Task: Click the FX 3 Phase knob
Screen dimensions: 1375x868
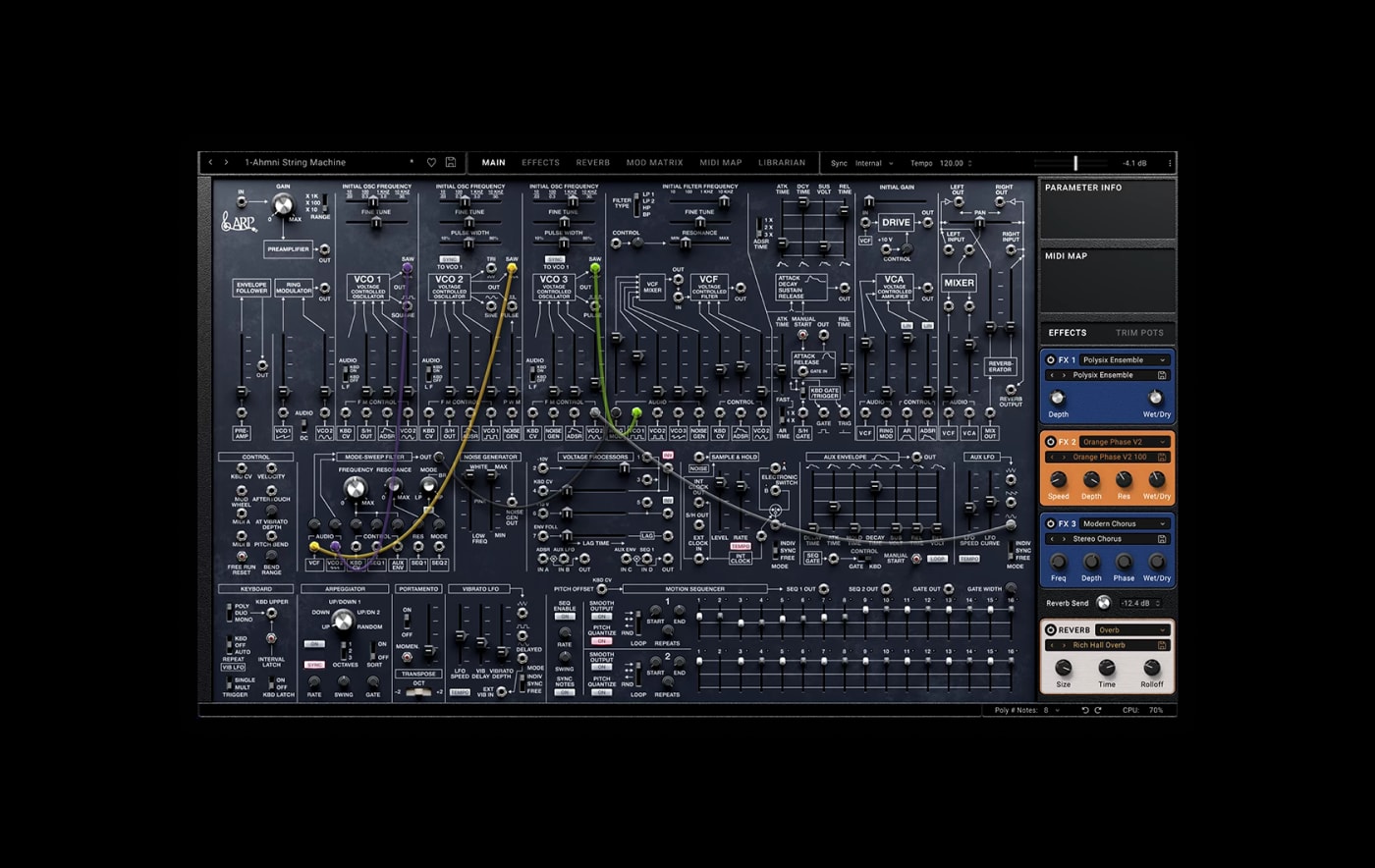Action: 1124,562
